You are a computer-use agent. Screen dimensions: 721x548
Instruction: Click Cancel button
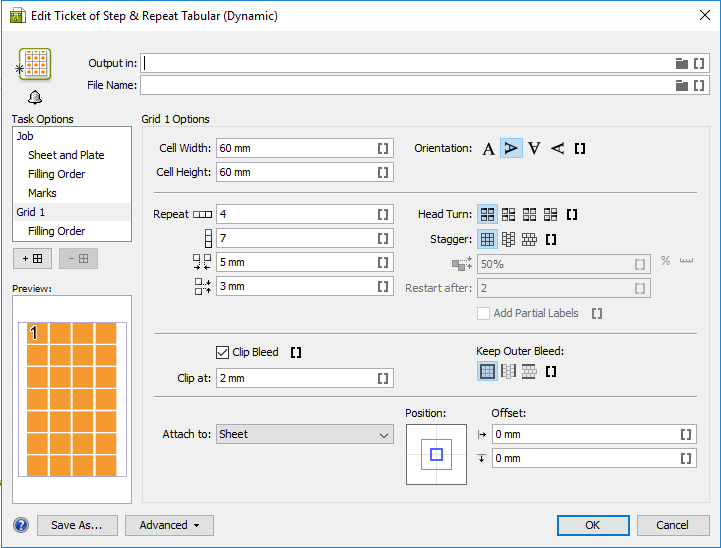pos(673,525)
